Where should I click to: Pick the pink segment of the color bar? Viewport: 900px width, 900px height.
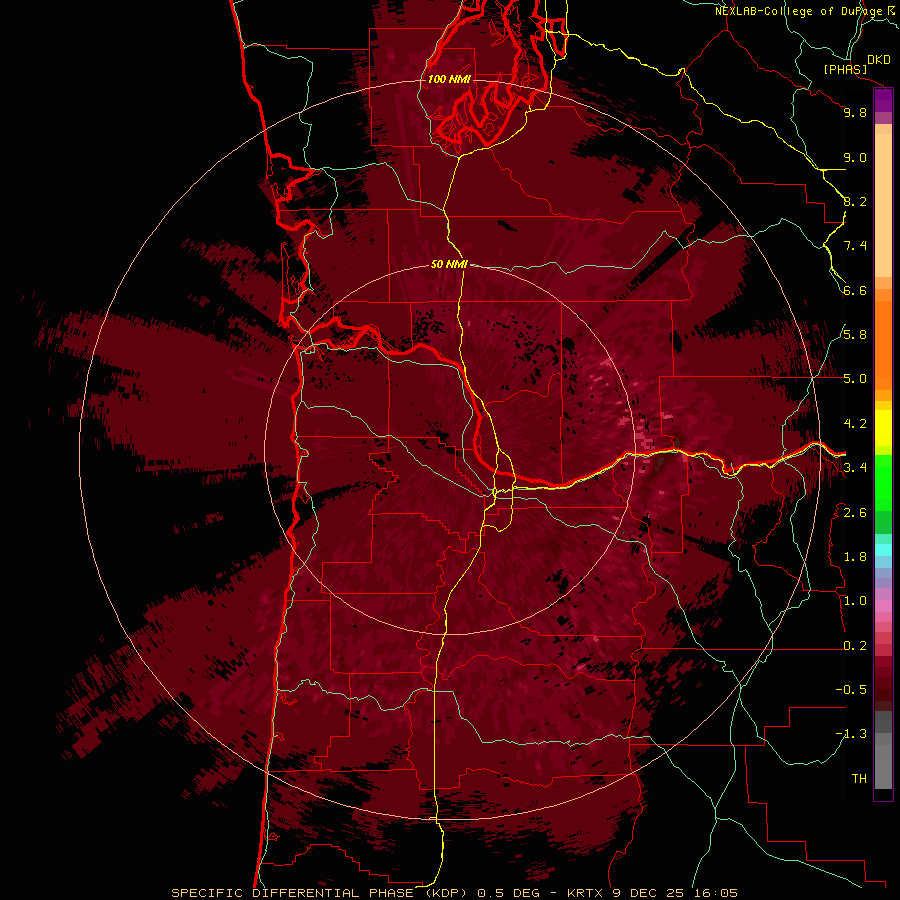(883, 606)
